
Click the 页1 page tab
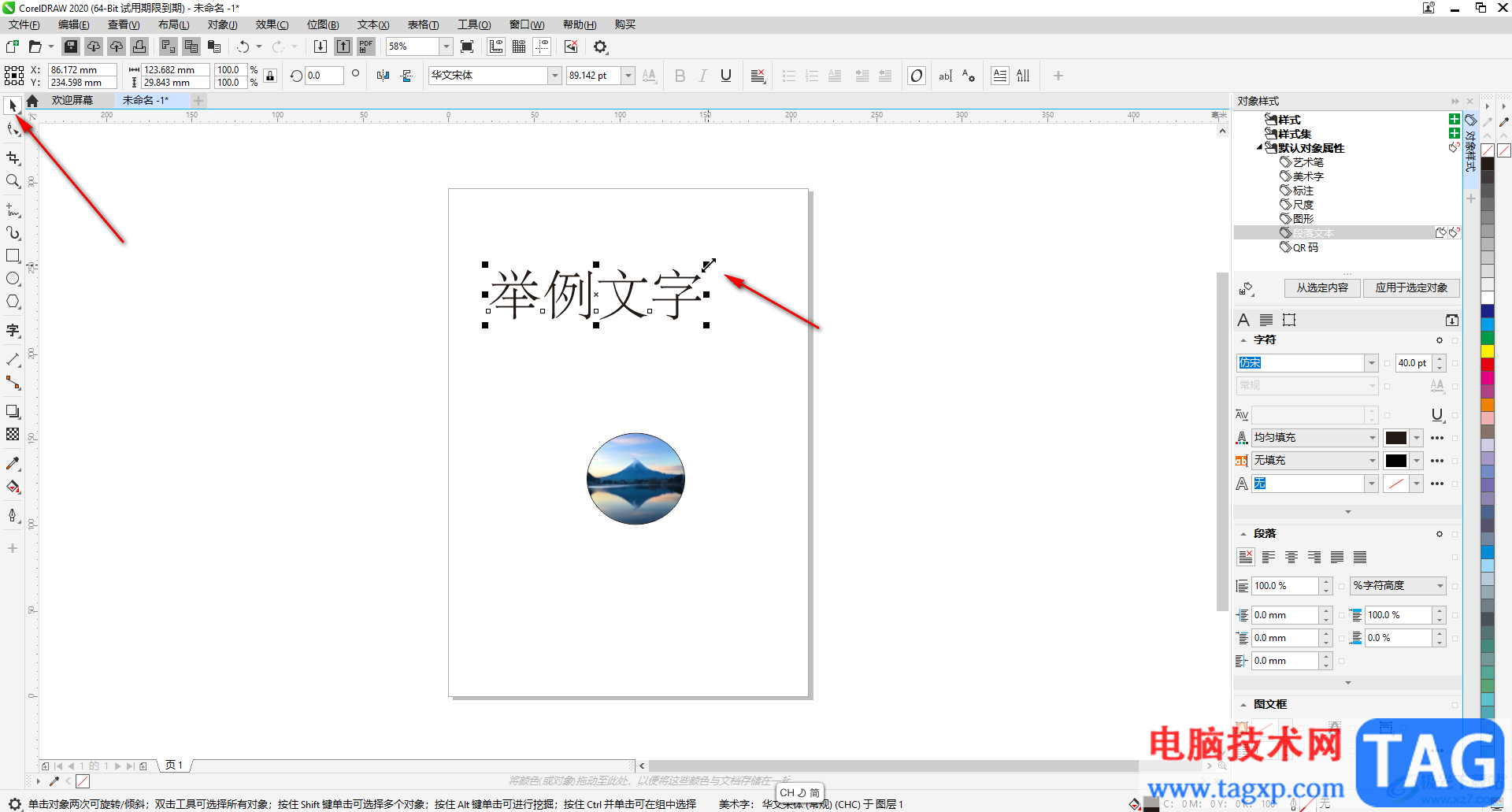pyautogui.click(x=174, y=765)
